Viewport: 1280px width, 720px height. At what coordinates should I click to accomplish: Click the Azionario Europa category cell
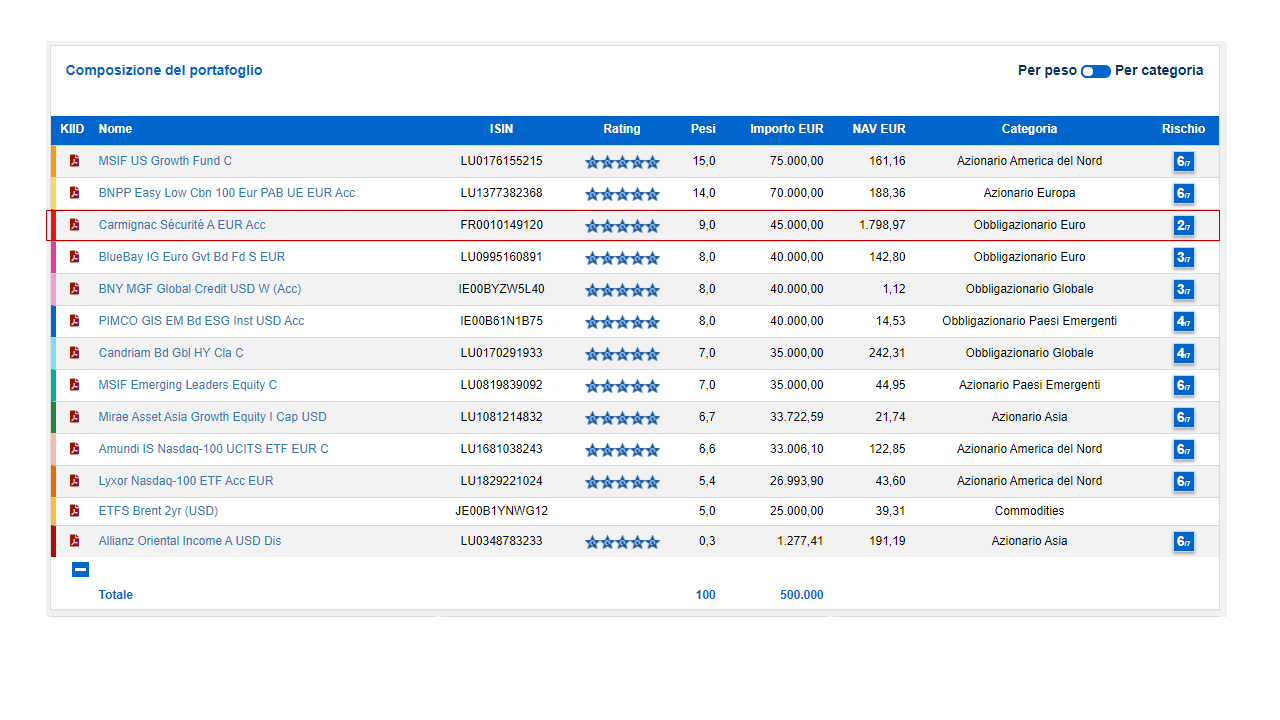point(1029,193)
